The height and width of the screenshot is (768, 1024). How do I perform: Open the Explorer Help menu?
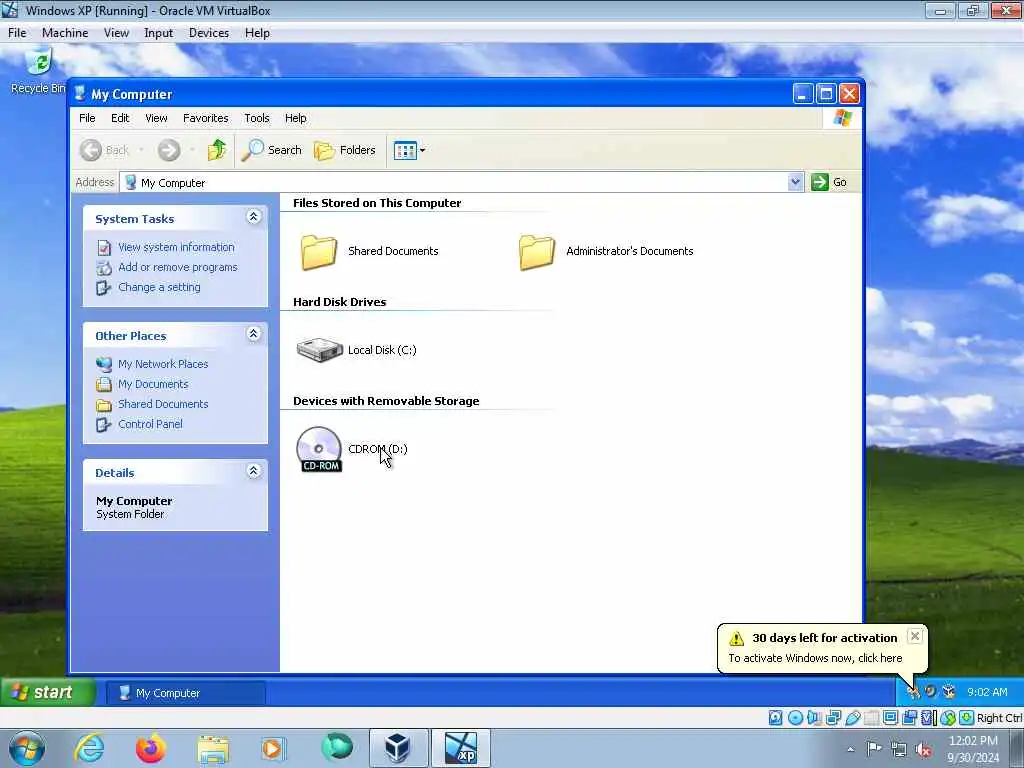[295, 118]
